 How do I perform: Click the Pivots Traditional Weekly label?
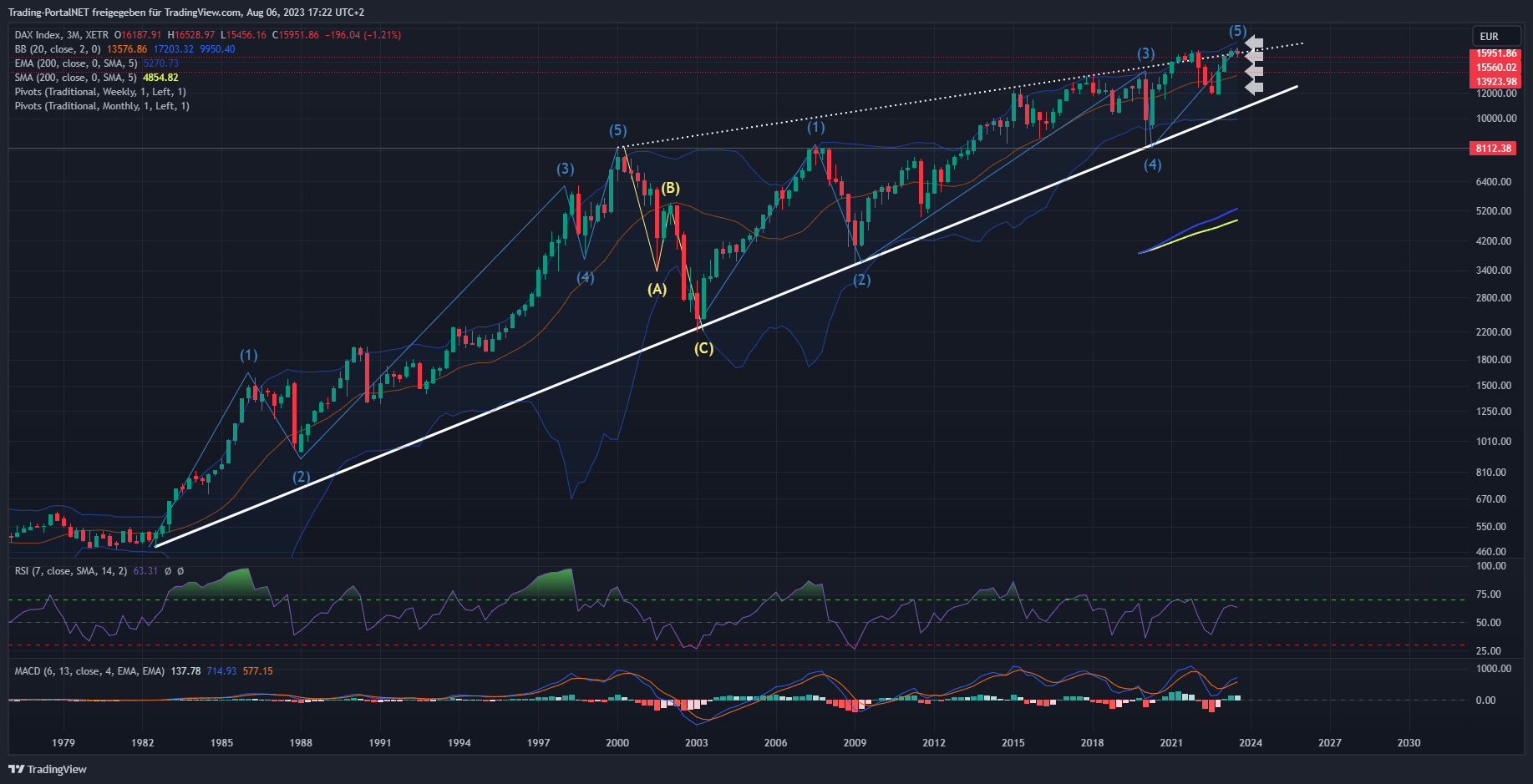coord(100,92)
